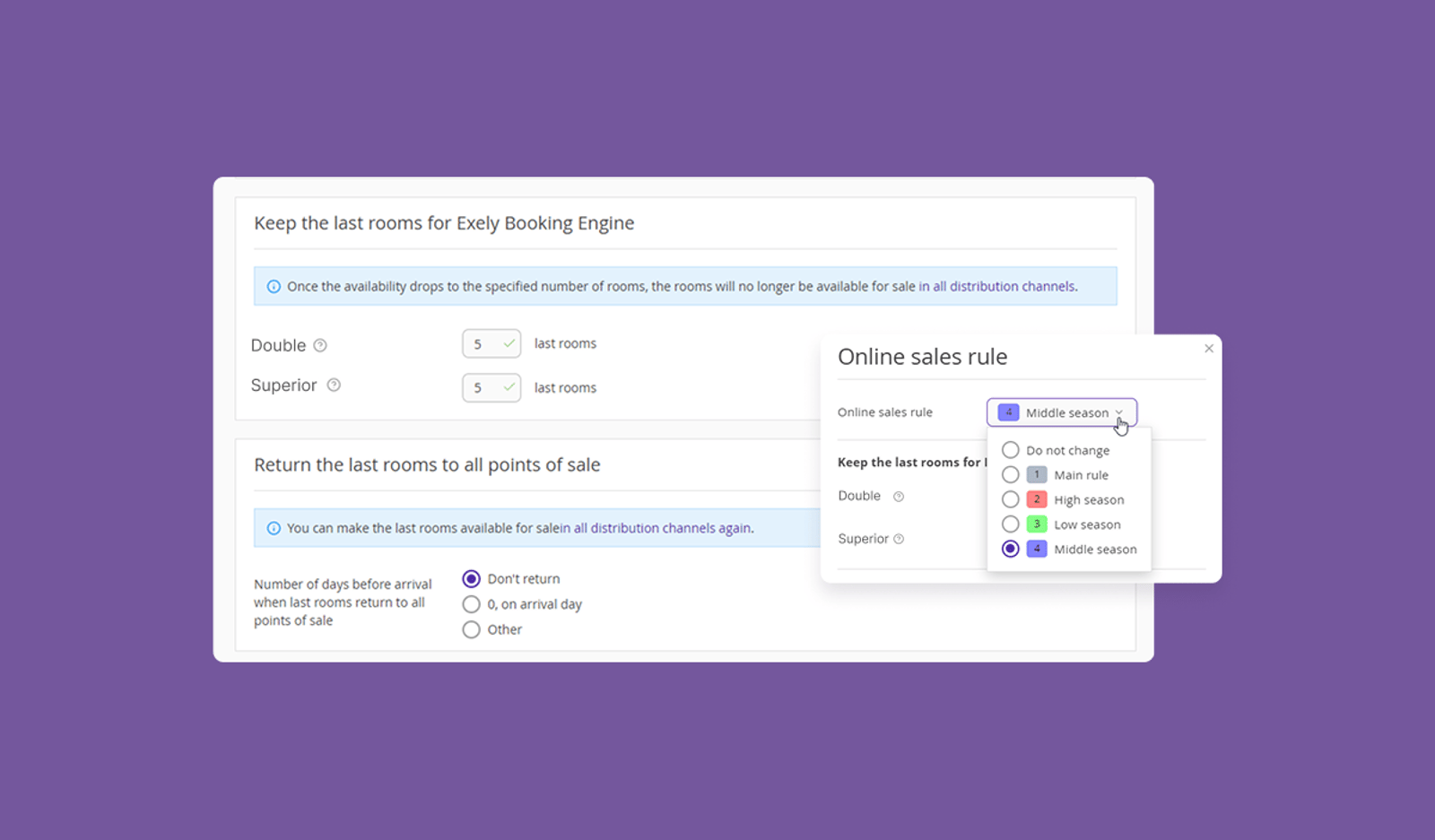Click the 'Return the last rooms to all points of sale' heading

point(427,465)
